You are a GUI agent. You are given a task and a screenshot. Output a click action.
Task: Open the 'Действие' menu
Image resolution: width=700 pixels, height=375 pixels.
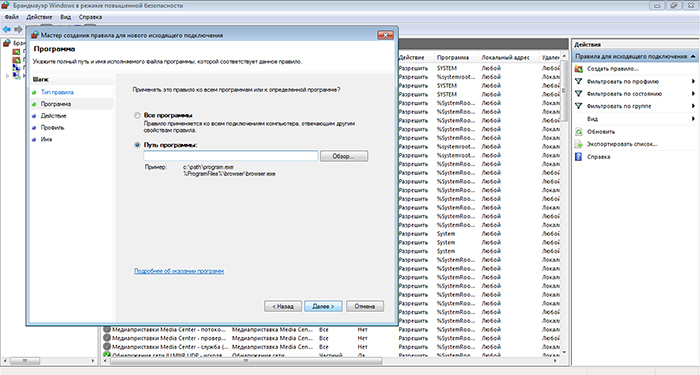[x=39, y=17]
